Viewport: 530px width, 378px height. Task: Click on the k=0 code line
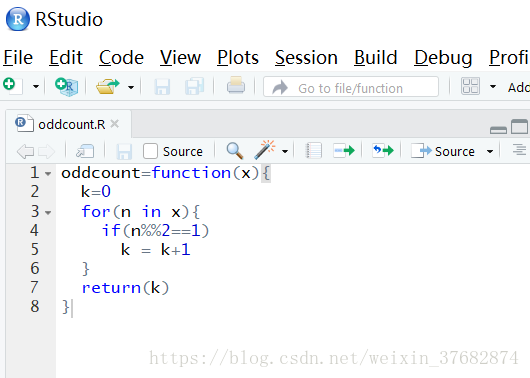coord(96,192)
